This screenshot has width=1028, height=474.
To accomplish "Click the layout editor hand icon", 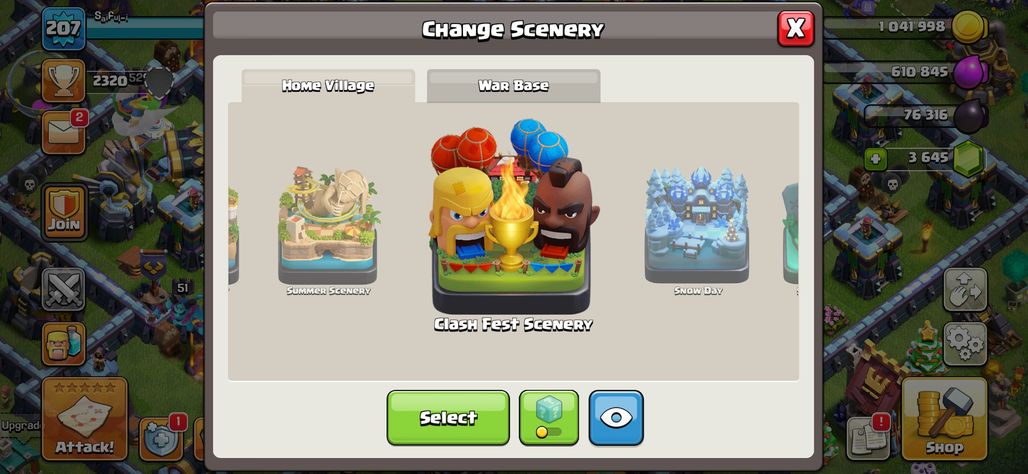I will 965,289.
